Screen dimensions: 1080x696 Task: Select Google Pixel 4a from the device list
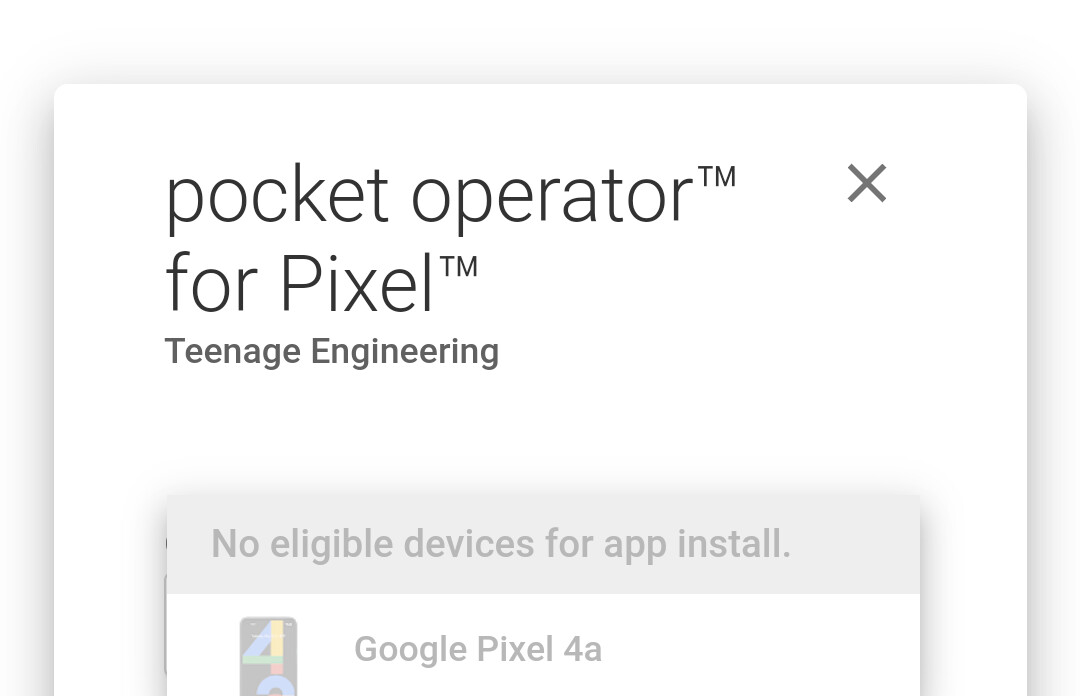pyautogui.click(x=478, y=649)
